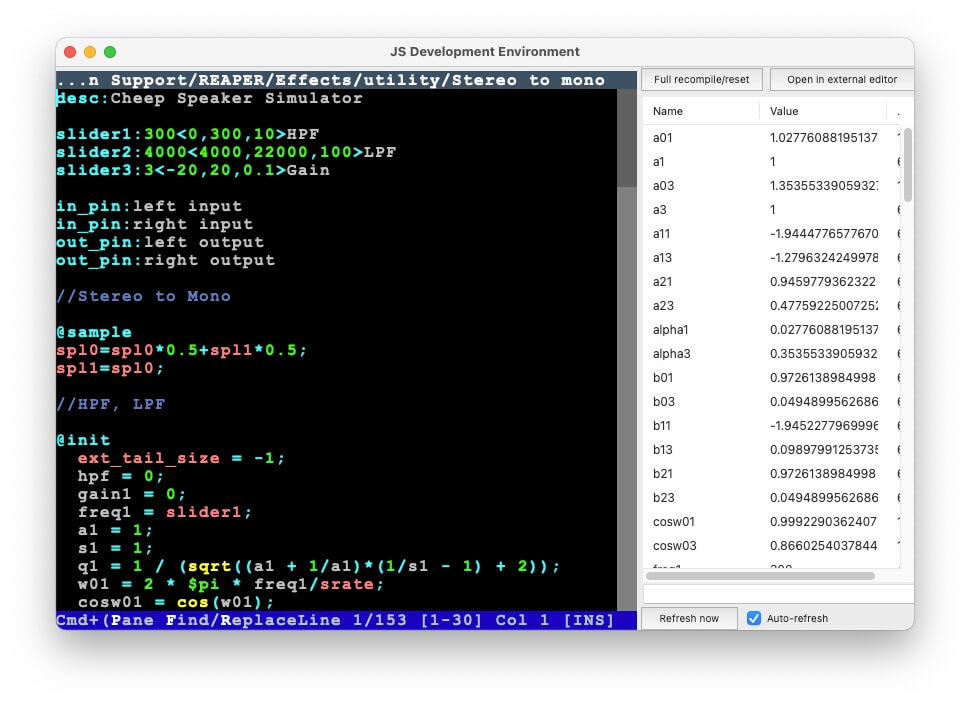Click the slider1 HPF definition line
This screenshot has height=704, width=970.
pos(188,134)
